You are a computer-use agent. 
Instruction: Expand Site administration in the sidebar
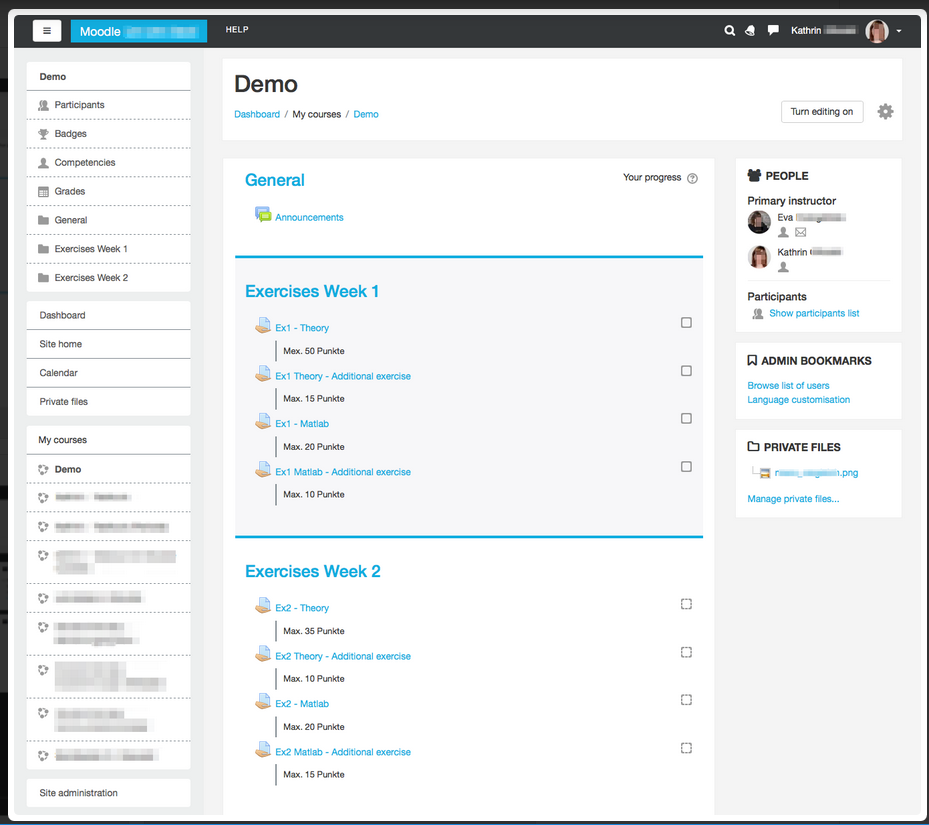tap(79, 793)
